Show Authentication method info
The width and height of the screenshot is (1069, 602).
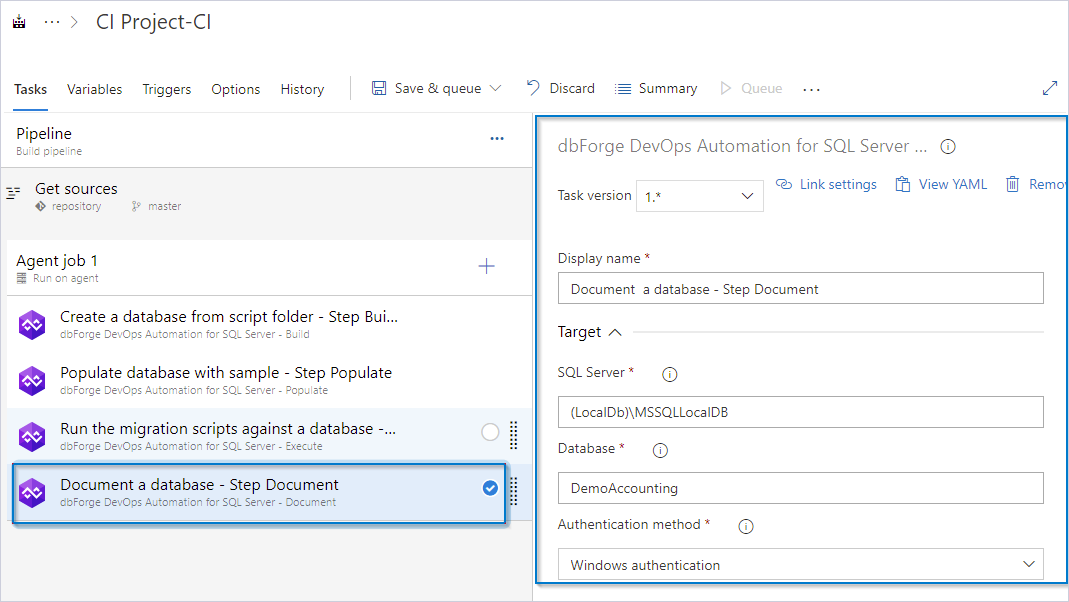tap(746, 526)
